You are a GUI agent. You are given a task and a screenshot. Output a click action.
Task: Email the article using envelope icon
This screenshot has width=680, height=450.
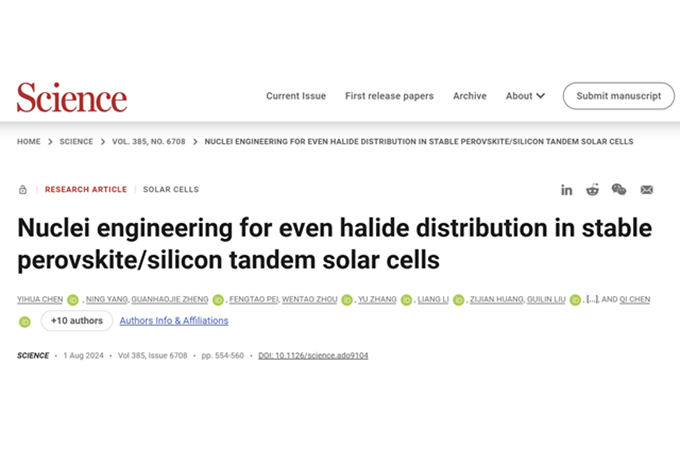[x=647, y=189]
